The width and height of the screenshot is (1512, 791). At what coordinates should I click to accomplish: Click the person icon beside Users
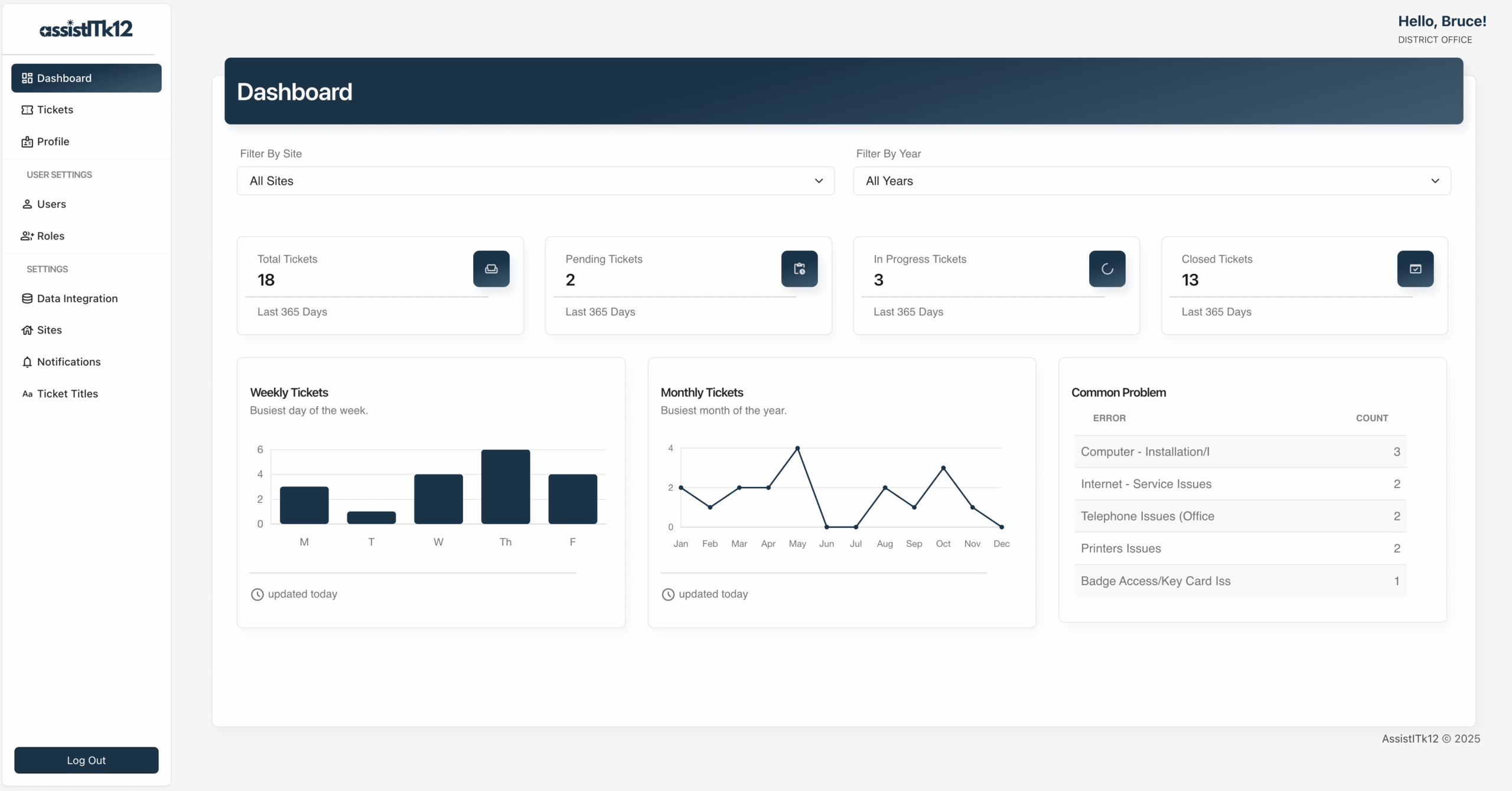coord(27,204)
